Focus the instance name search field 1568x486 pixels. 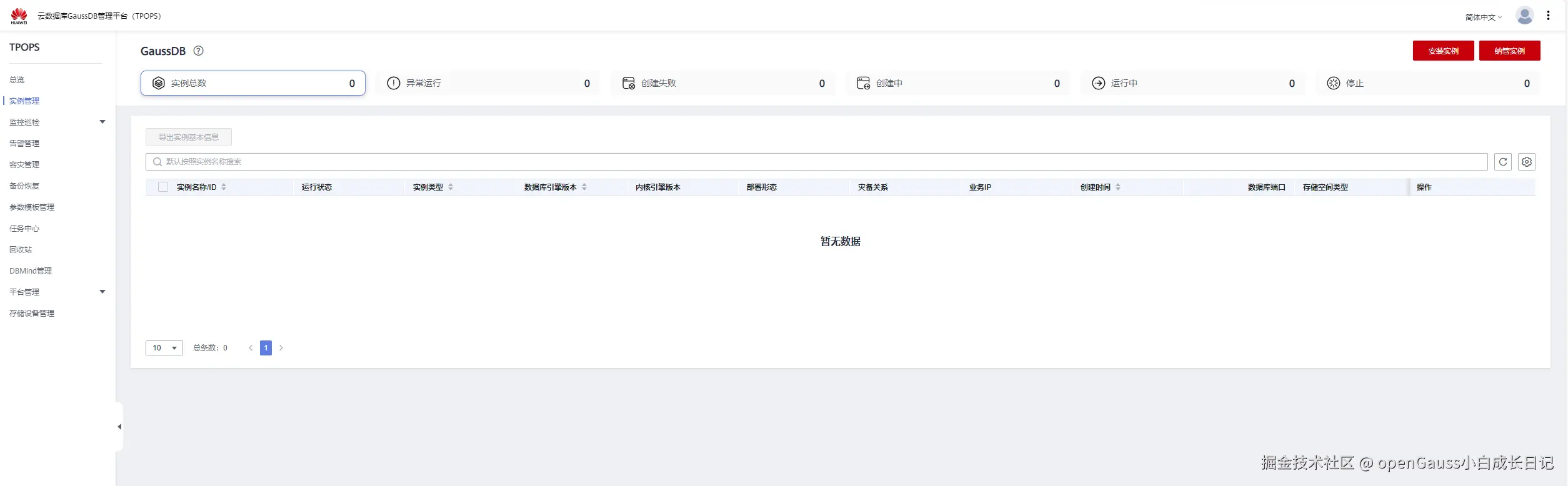coord(817,162)
